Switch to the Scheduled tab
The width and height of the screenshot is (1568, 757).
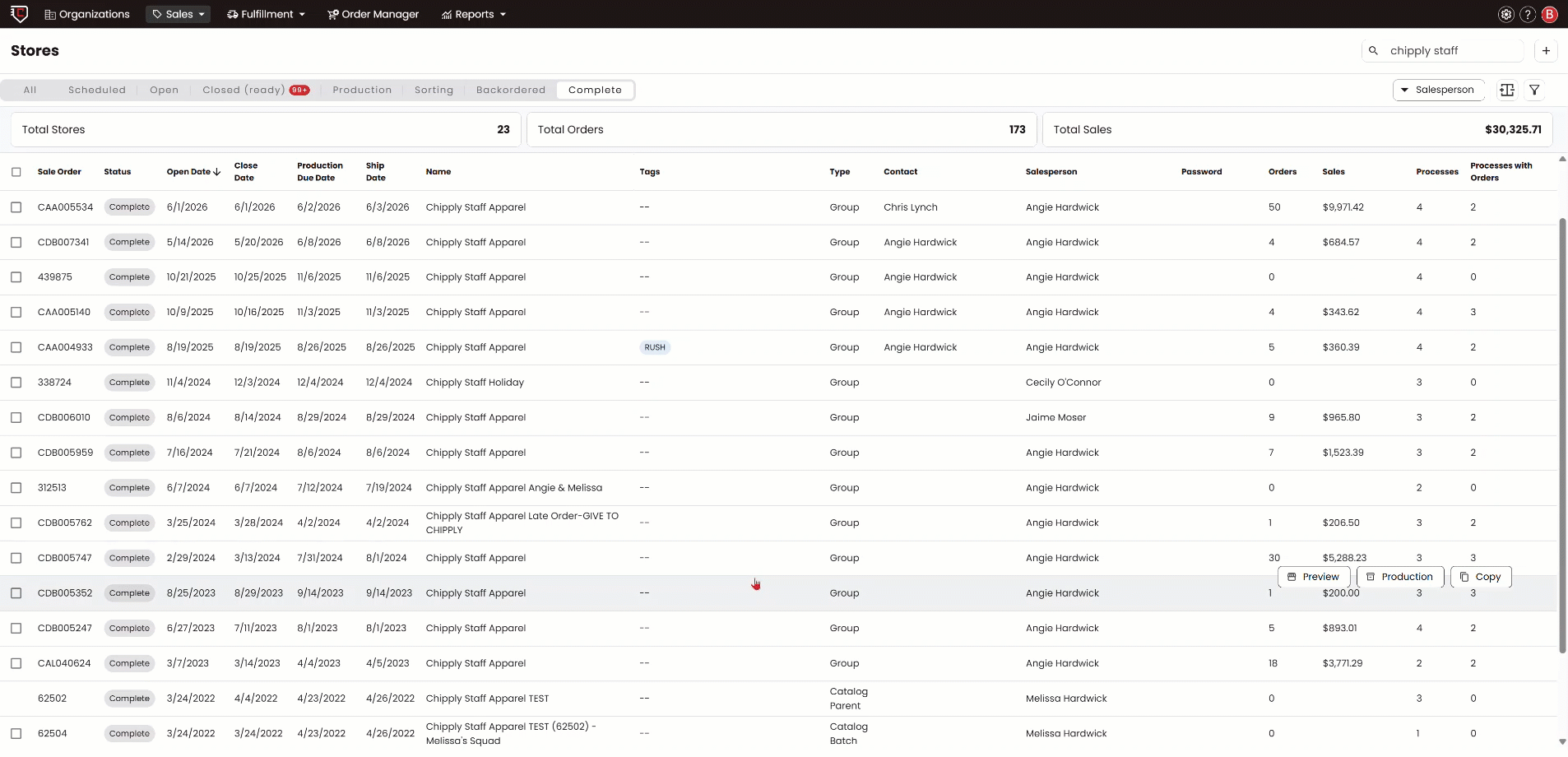tap(97, 90)
